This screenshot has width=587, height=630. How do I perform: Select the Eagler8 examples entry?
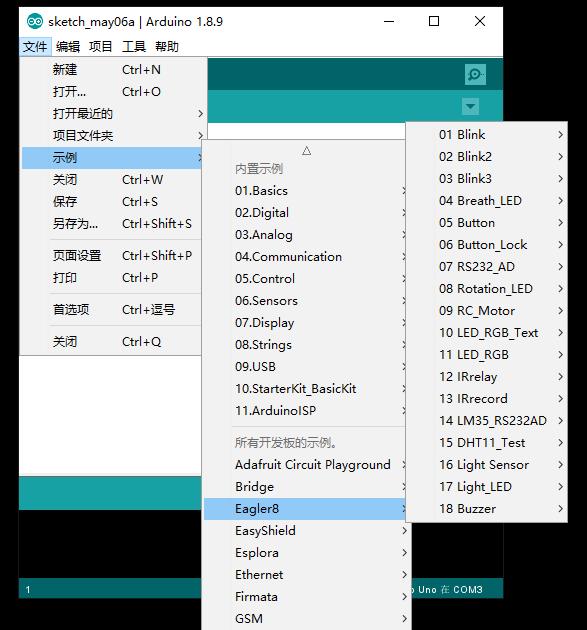305,509
